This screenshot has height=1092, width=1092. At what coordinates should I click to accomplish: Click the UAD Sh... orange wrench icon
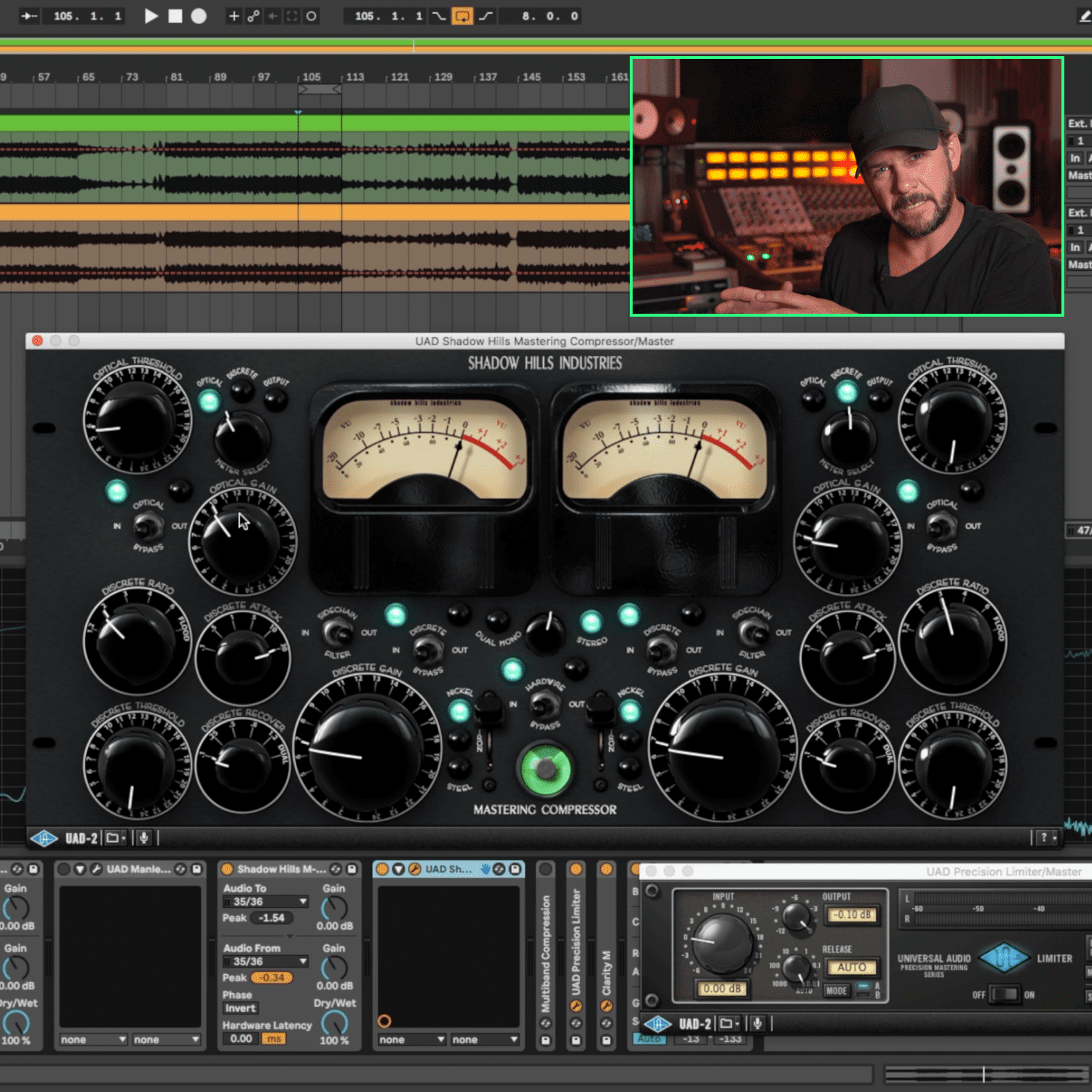coord(414,869)
